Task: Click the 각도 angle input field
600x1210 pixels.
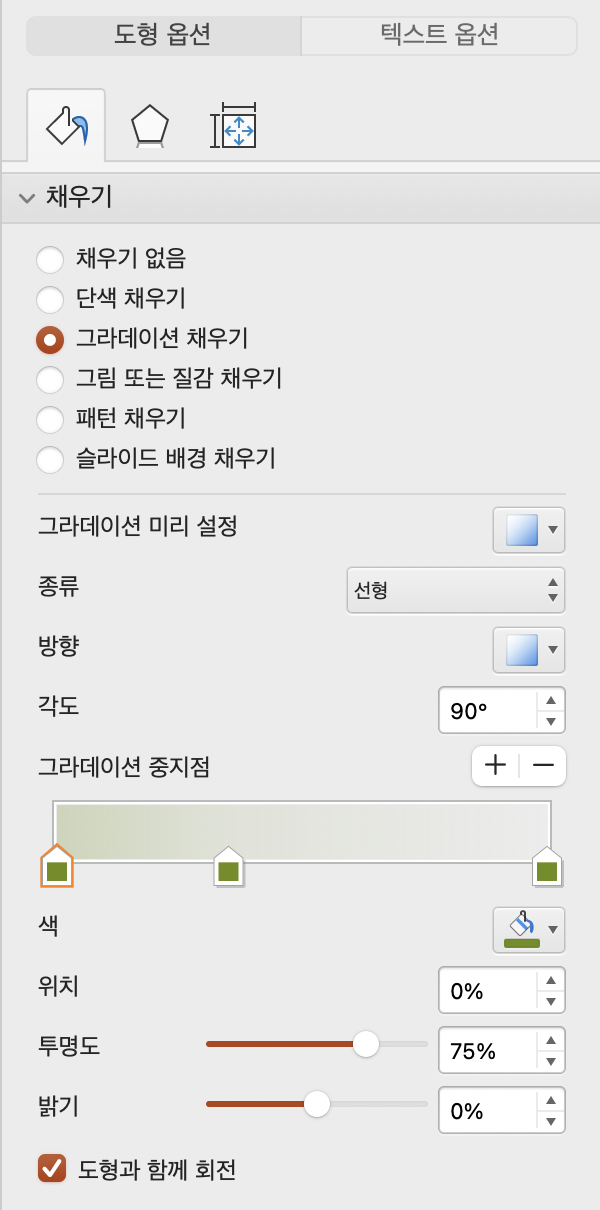Action: pos(487,711)
